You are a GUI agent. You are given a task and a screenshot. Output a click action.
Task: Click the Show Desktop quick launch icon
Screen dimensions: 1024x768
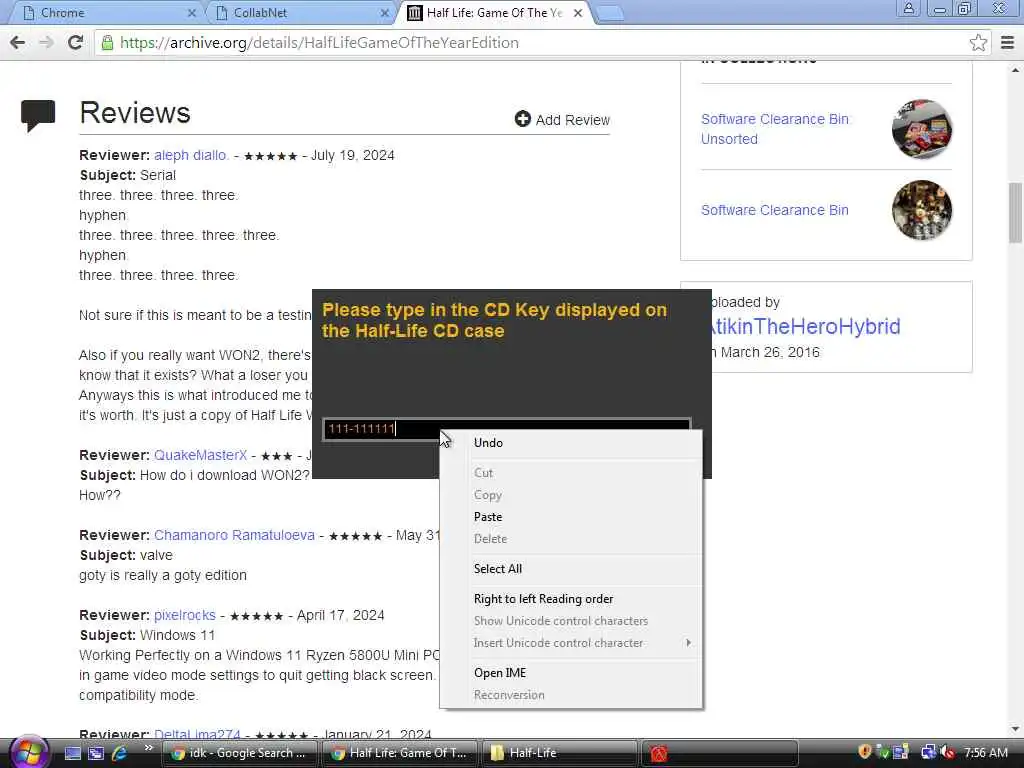[x=73, y=753]
